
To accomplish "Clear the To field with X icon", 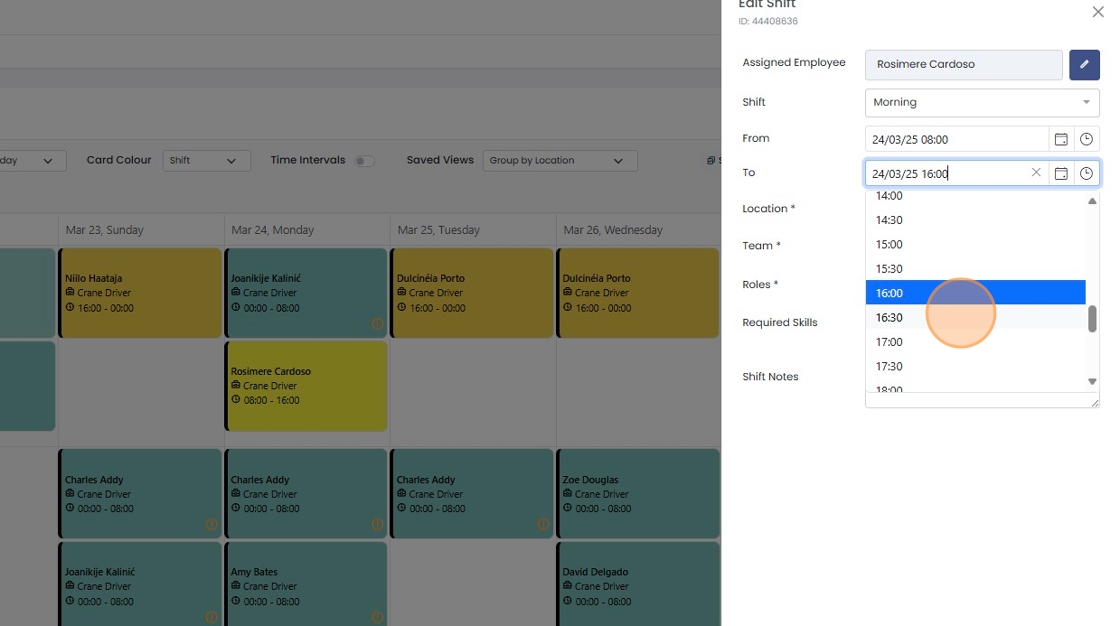I will pyautogui.click(x=1036, y=173).
